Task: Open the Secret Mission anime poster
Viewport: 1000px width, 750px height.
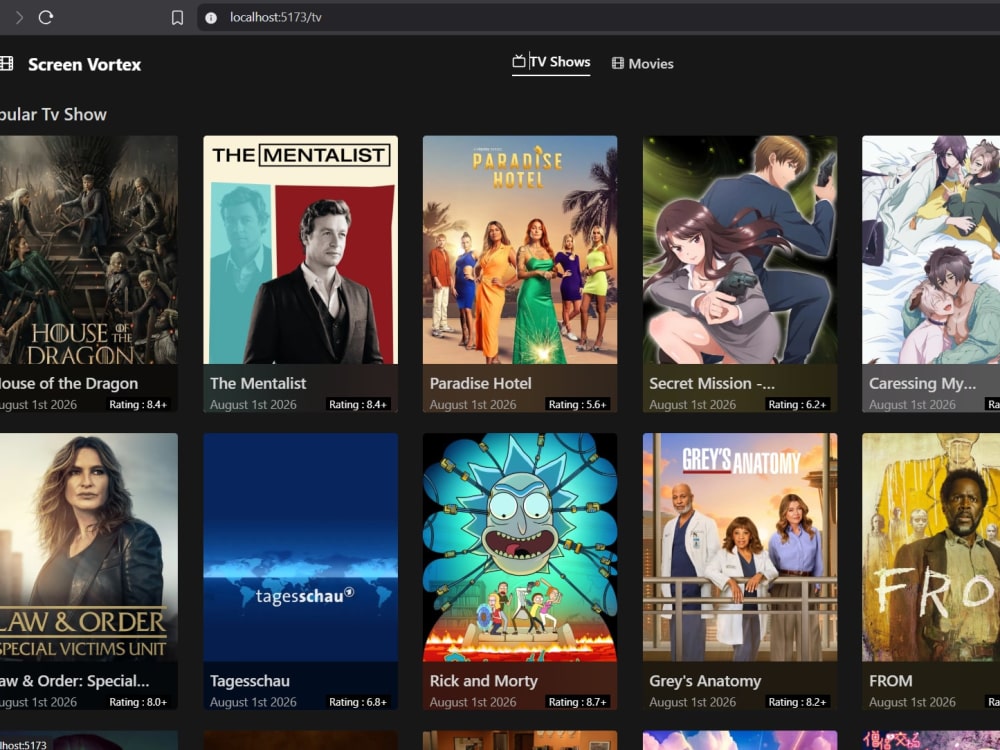Action: 740,249
